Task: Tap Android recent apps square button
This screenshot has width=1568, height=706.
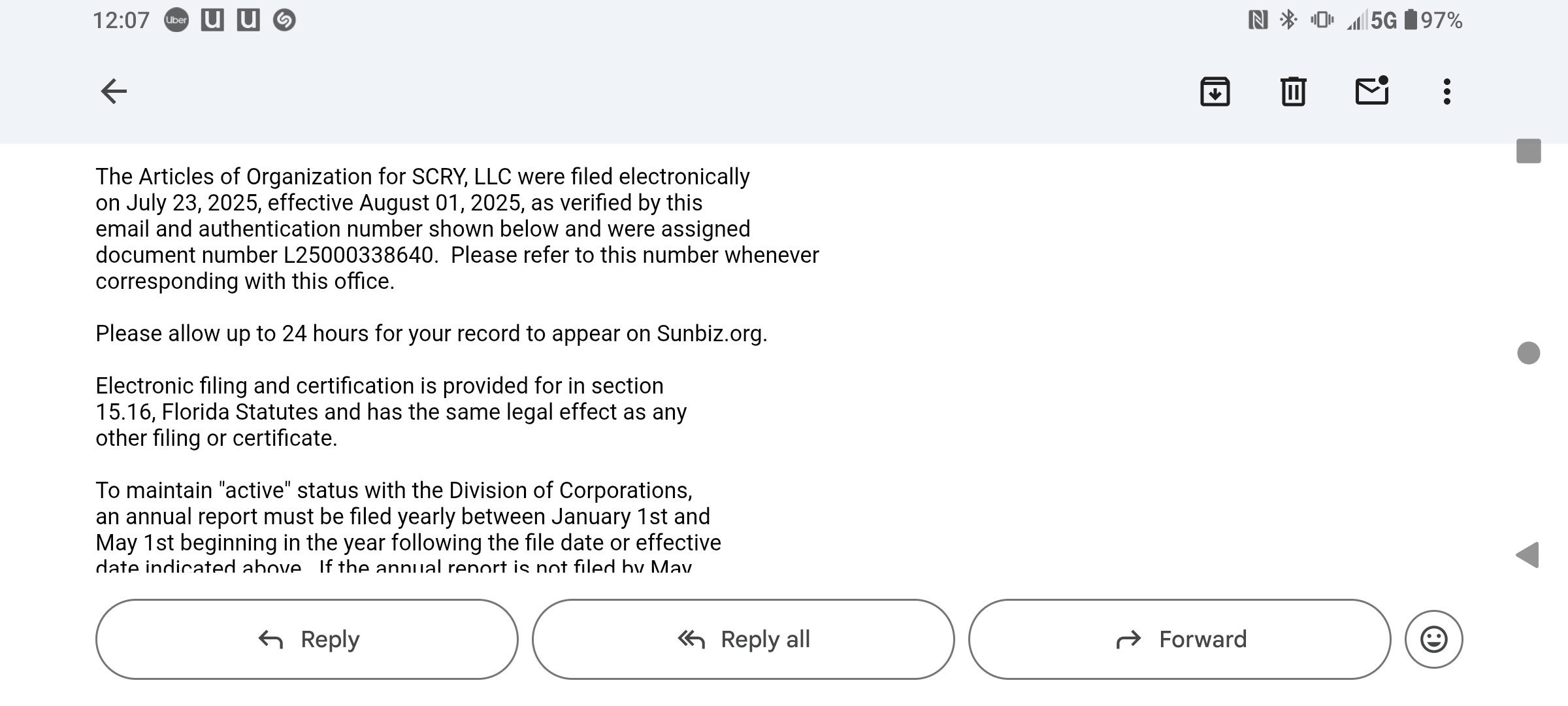Action: 1529,151
